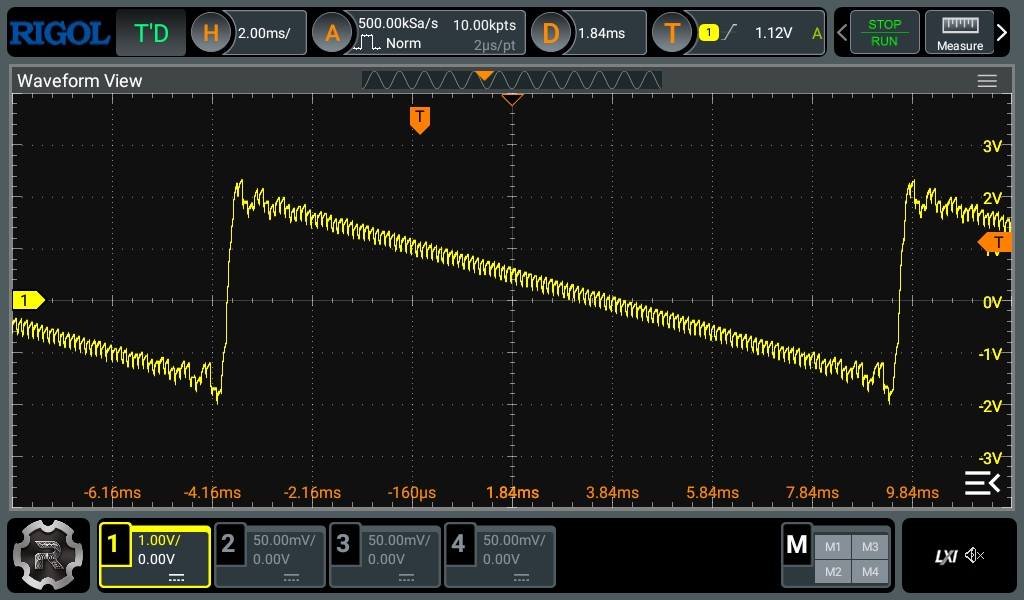Click channel 1 1.00V/ vertical scale
The width and height of the screenshot is (1024, 600).
click(x=159, y=540)
